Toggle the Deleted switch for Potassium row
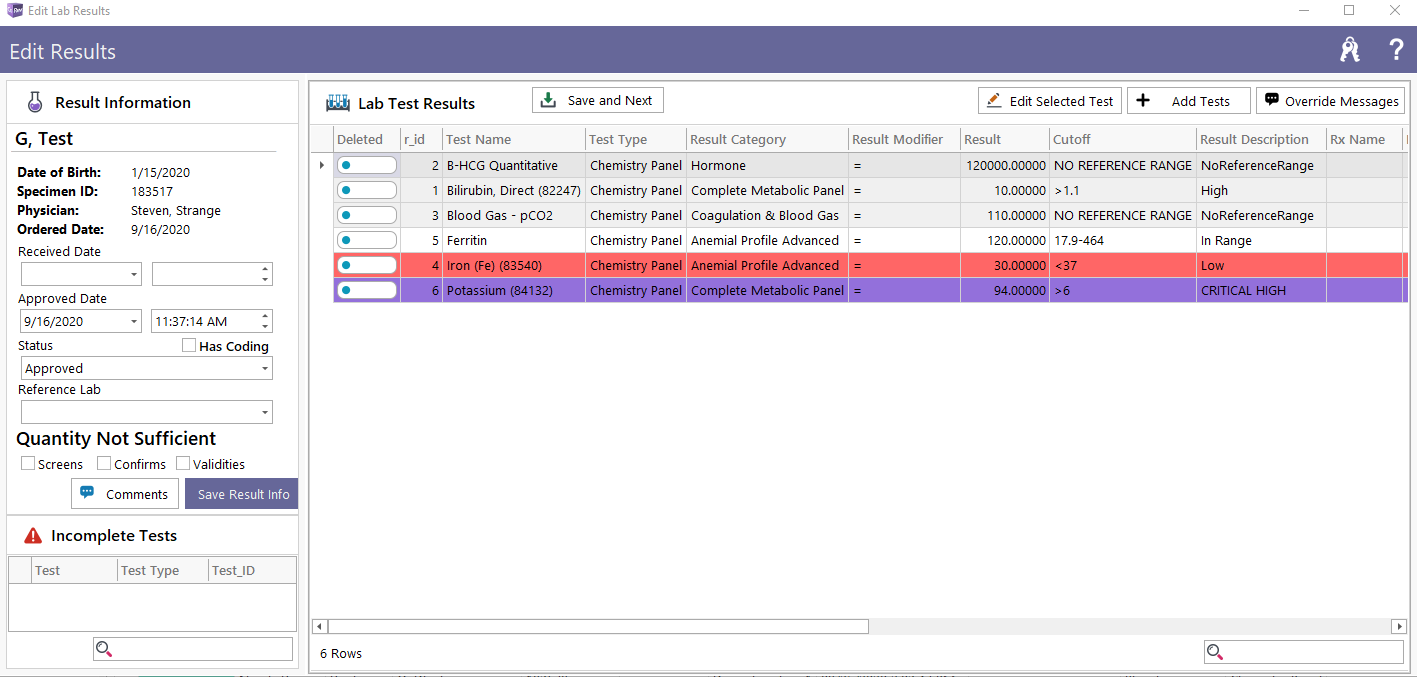The height and width of the screenshot is (677, 1417). click(366, 290)
